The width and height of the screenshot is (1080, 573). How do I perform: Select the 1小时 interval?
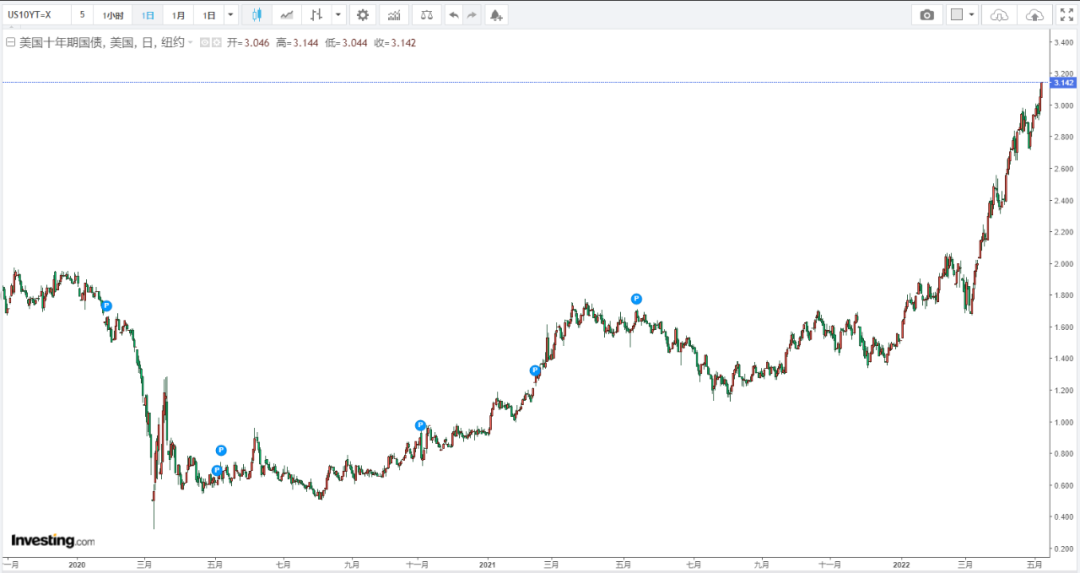point(113,15)
